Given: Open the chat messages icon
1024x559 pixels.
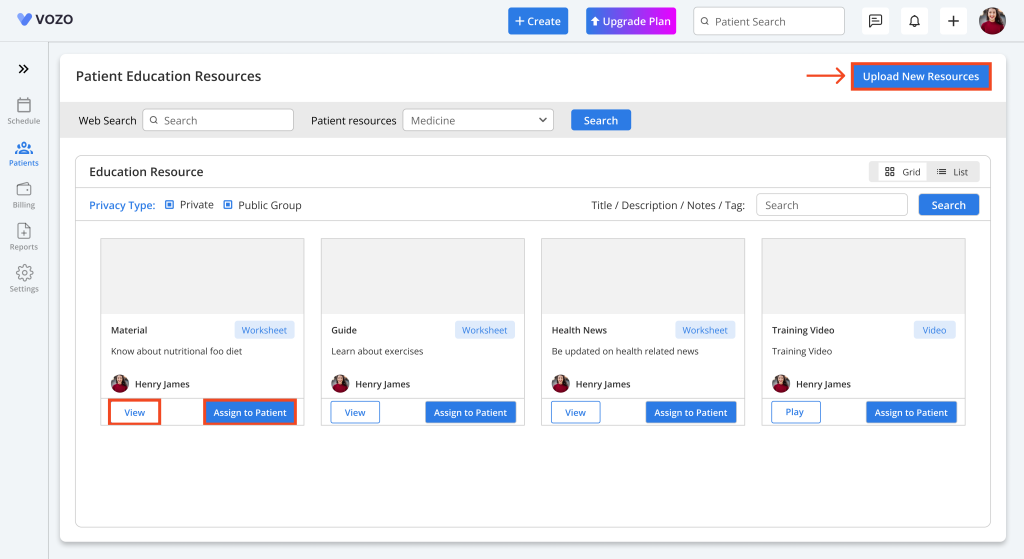Looking at the screenshot, I should point(875,21).
